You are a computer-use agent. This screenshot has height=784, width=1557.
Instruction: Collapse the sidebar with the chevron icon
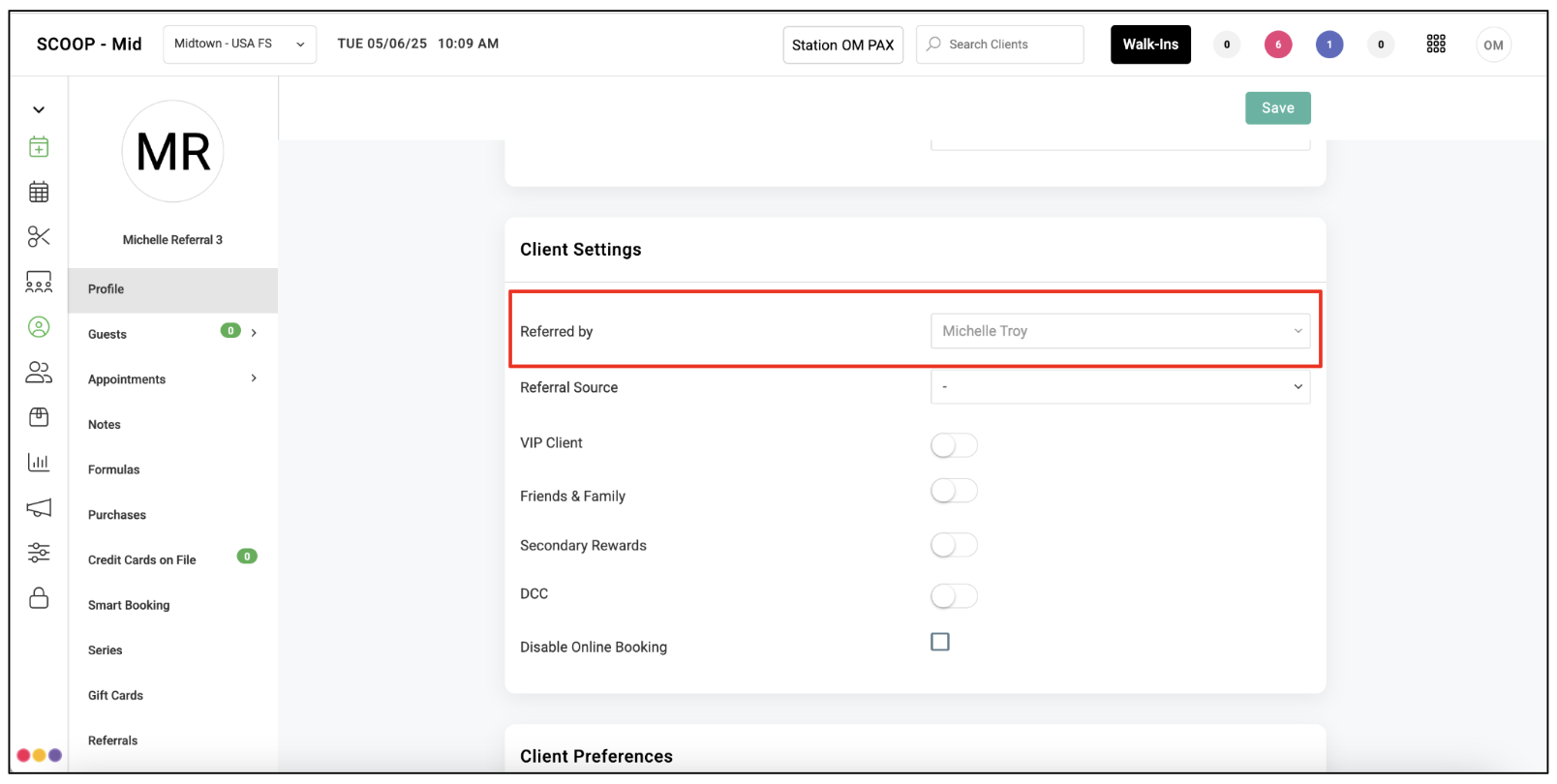click(x=39, y=109)
